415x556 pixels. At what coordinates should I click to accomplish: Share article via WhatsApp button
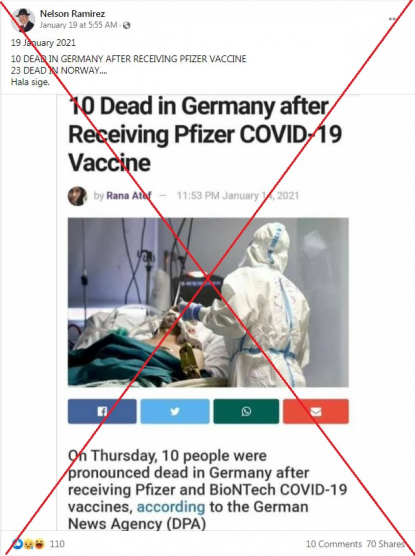246,411
